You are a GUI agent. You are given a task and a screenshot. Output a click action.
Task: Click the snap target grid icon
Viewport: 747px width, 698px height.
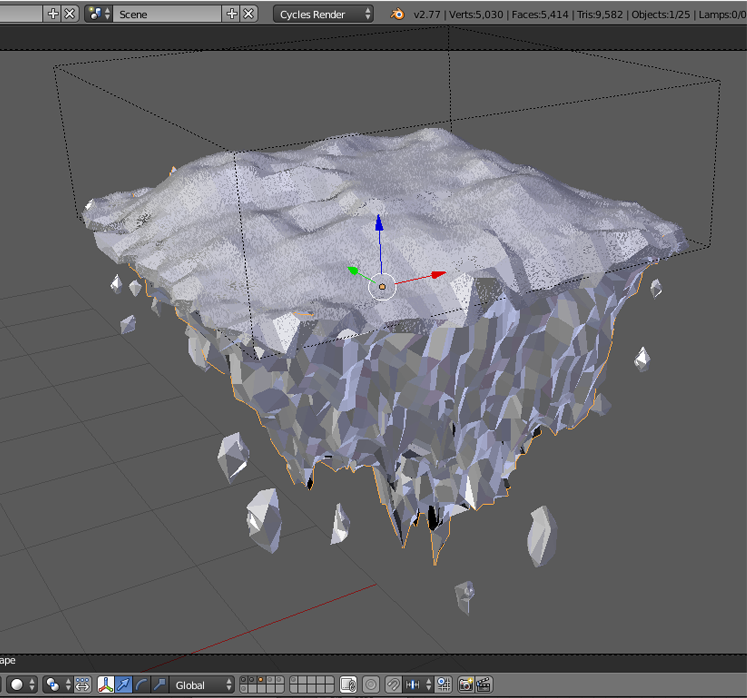coord(444,685)
